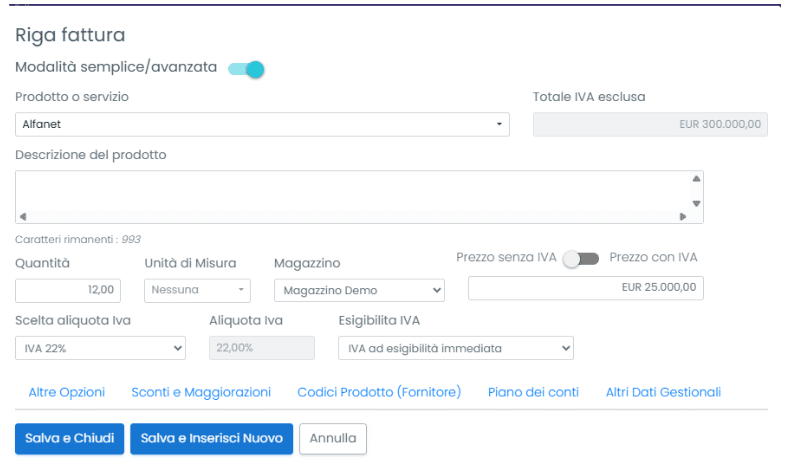The image size is (806, 470).
Task: Select the Scelta aliquota Iva dropdown
Action: click(x=100, y=348)
